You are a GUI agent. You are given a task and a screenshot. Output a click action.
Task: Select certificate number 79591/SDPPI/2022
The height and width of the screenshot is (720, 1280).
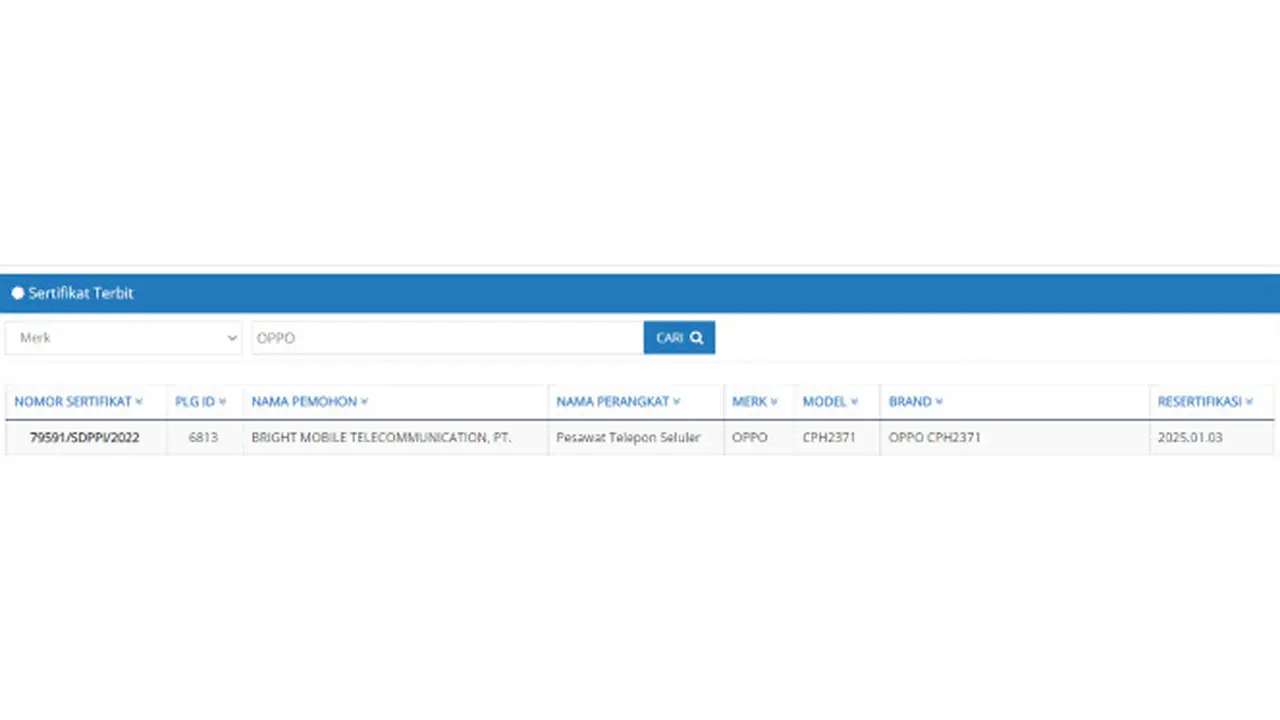tap(84, 438)
